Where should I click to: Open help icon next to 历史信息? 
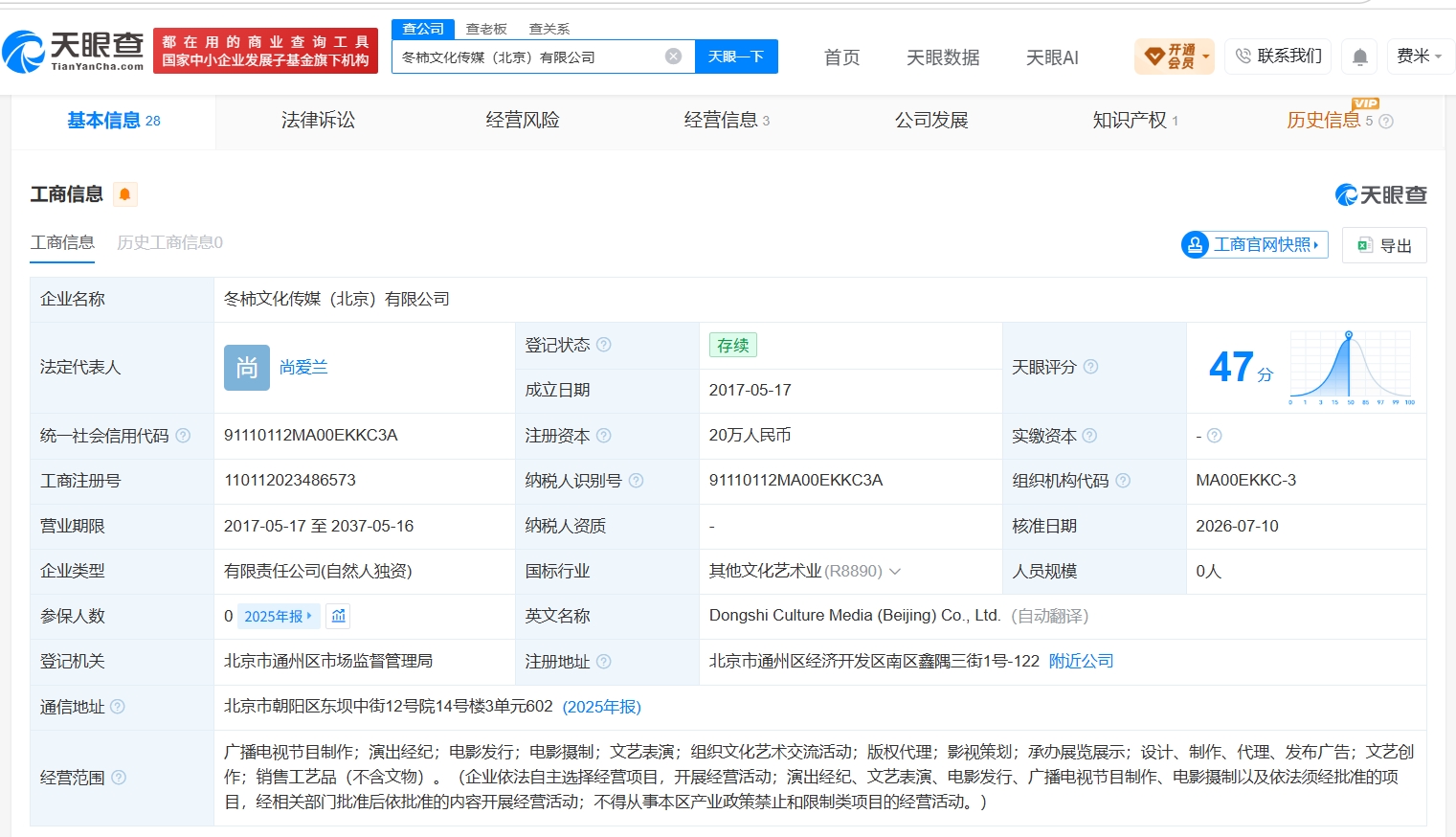coord(1386,121)
